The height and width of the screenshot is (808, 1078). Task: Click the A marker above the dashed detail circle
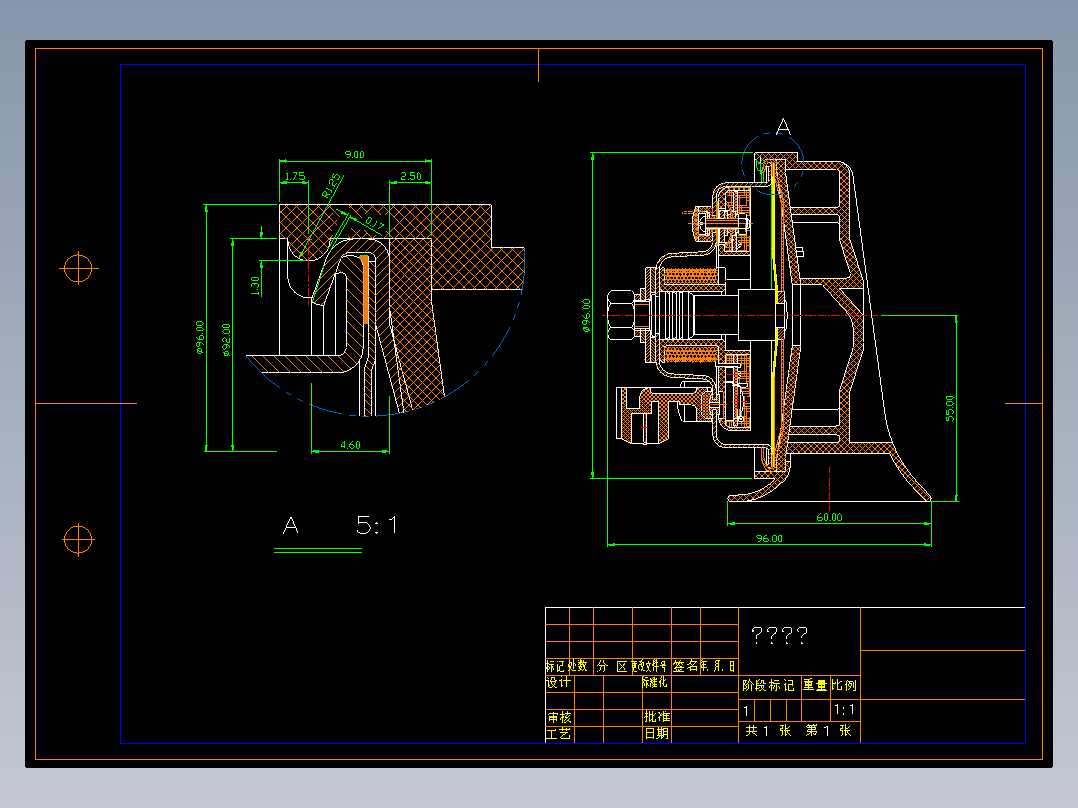pyautogui.click(x=783, y=127)
